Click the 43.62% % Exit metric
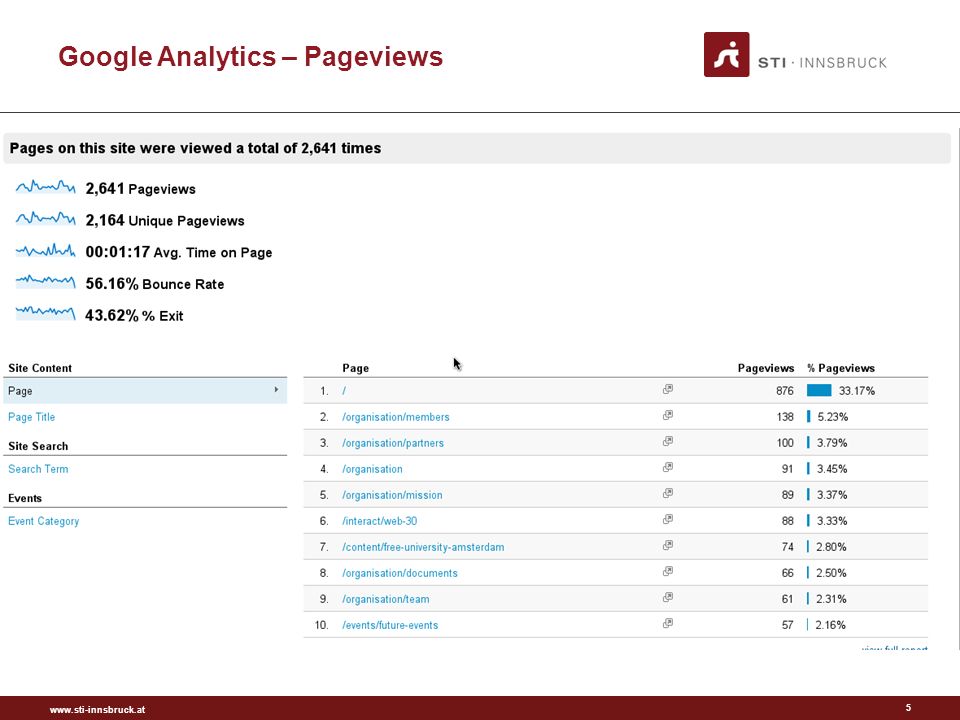The height and width of the screenshot is (720, 960). [134, 315]
